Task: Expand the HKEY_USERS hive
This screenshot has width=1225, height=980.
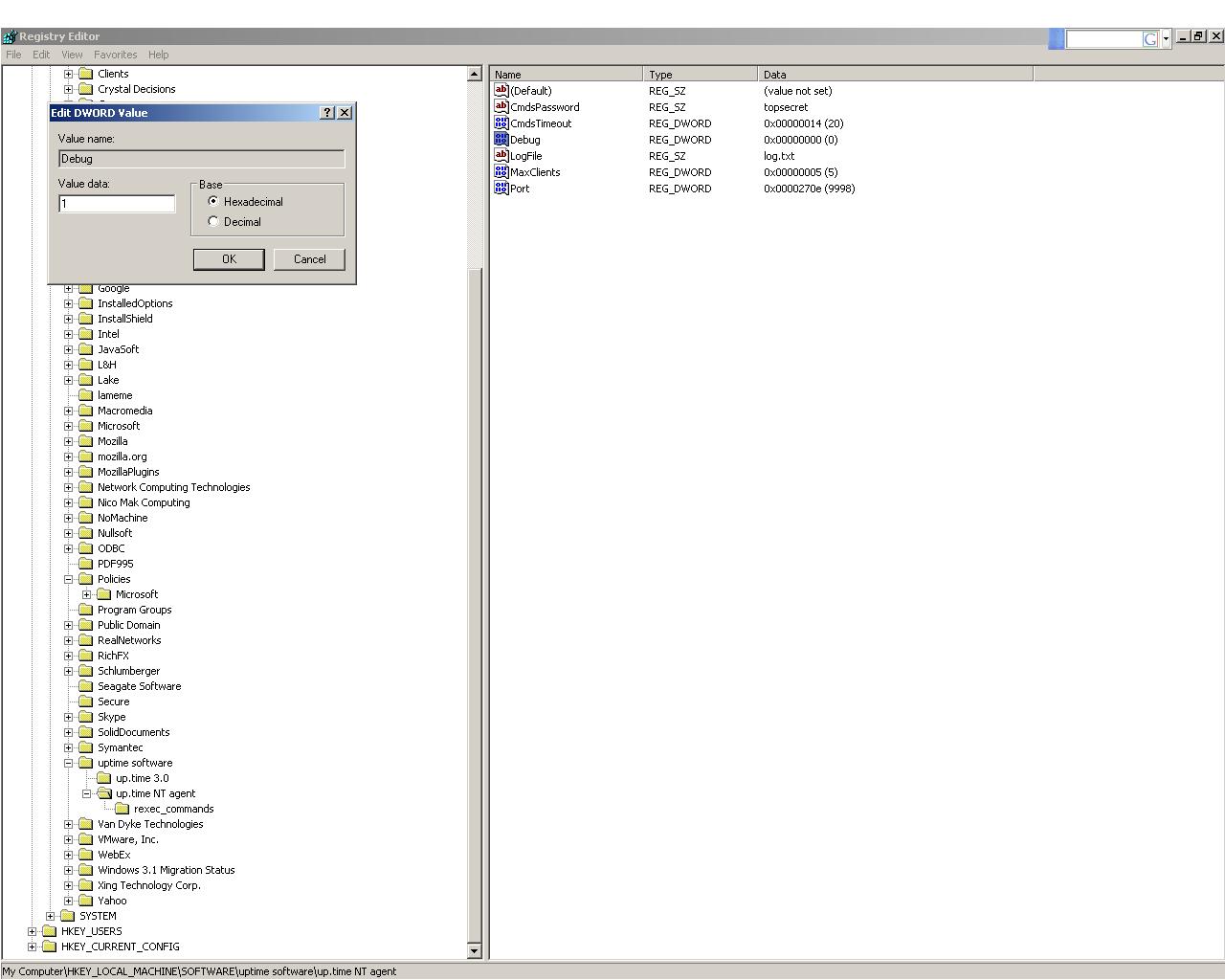Action: pyautogui.click(x=33, y=931)
